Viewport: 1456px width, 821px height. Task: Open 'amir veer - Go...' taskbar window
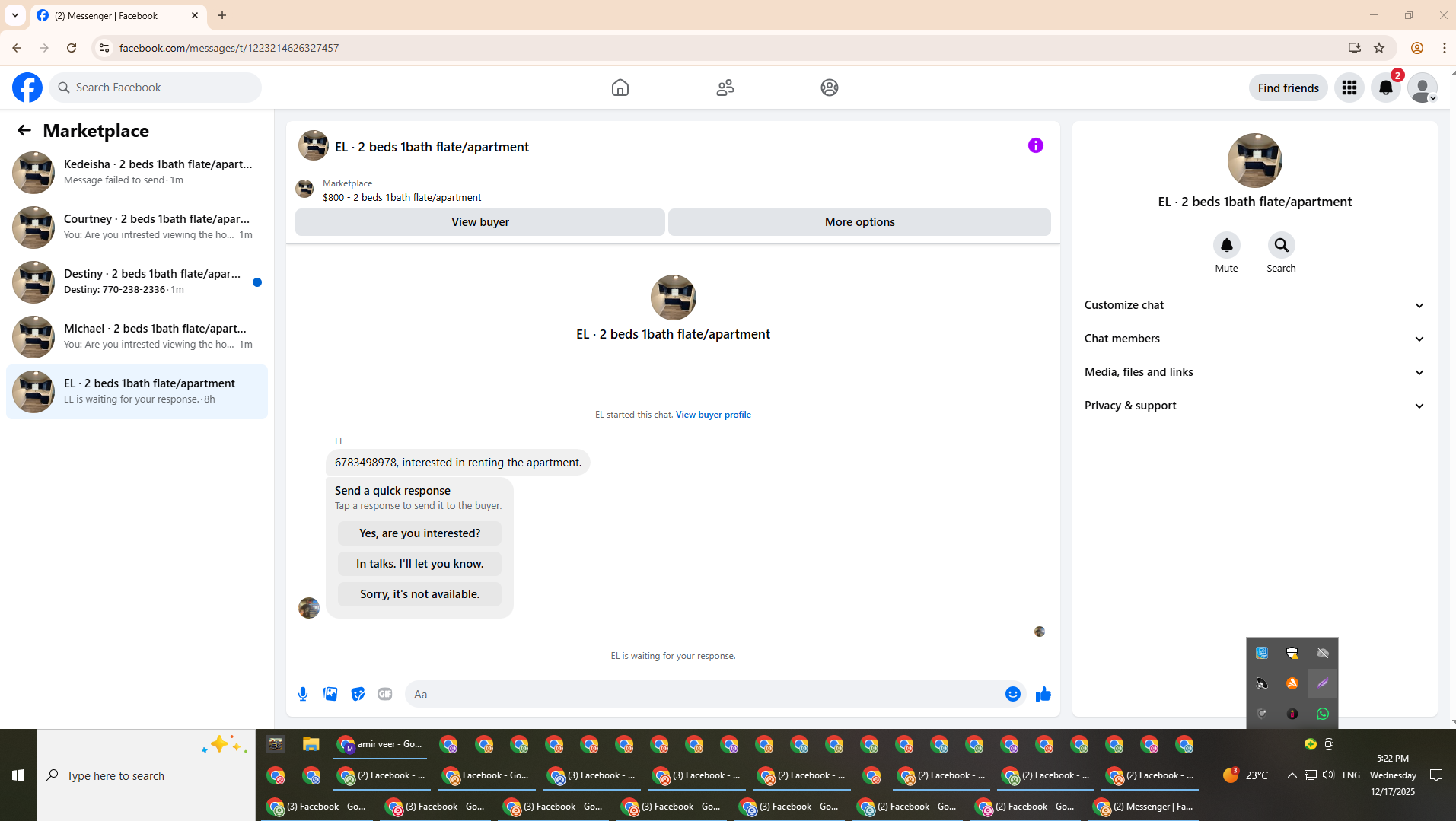click(380, 744)
